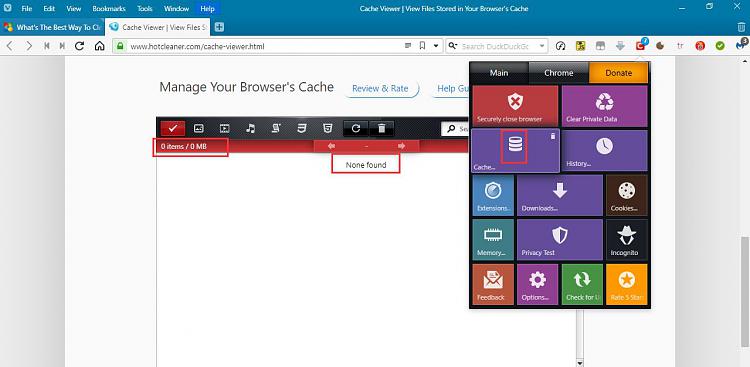Screen dimensions: 750x367
Task: Open the Feedback tile
Action: pos(493,284)
